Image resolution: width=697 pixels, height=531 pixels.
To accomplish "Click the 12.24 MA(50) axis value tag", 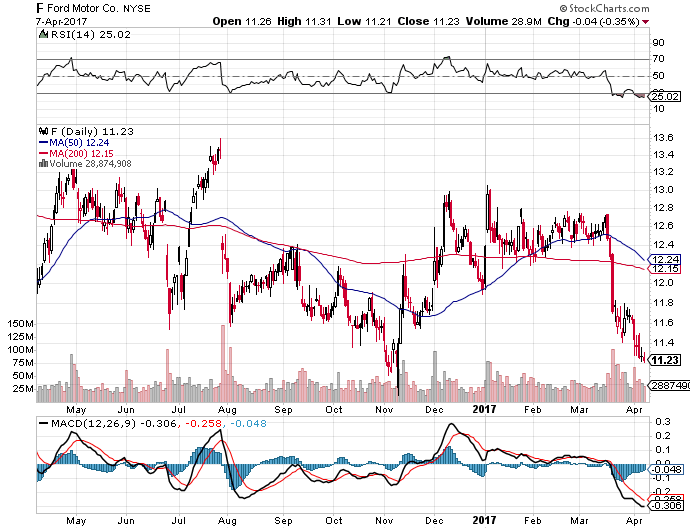I will click(x=665, y=259).
